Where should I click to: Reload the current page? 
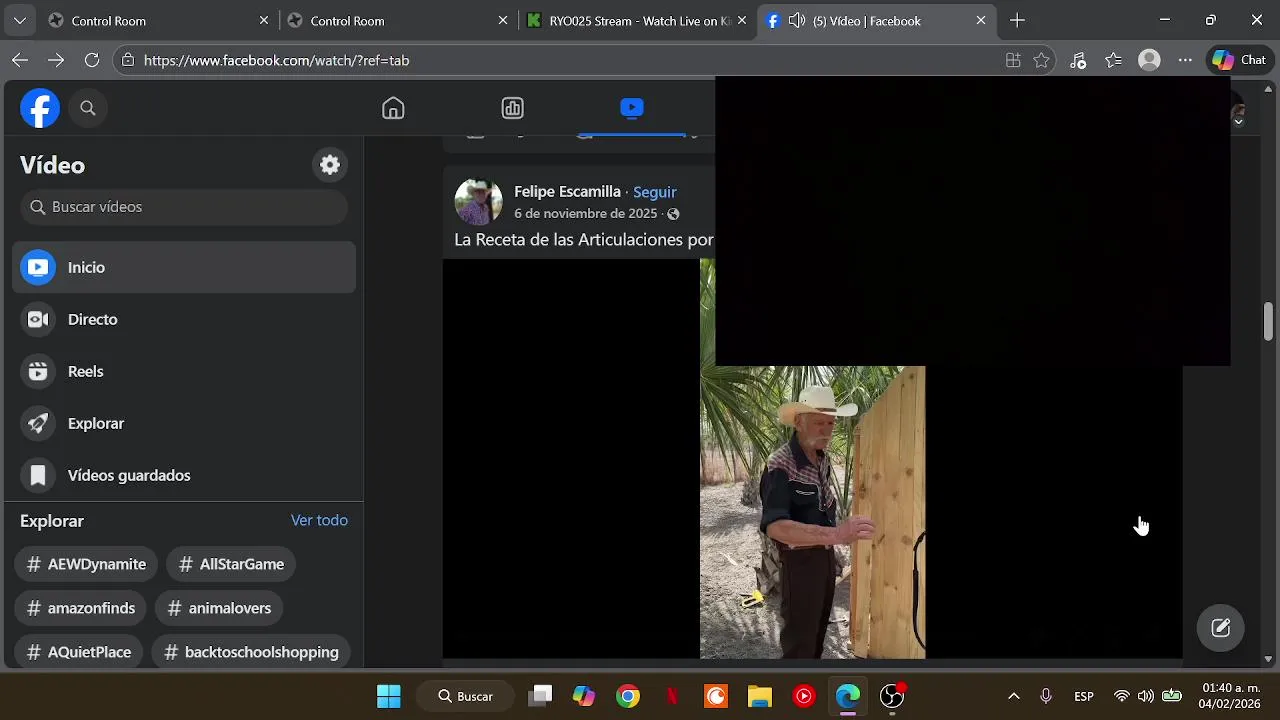[x=92, y=61]
